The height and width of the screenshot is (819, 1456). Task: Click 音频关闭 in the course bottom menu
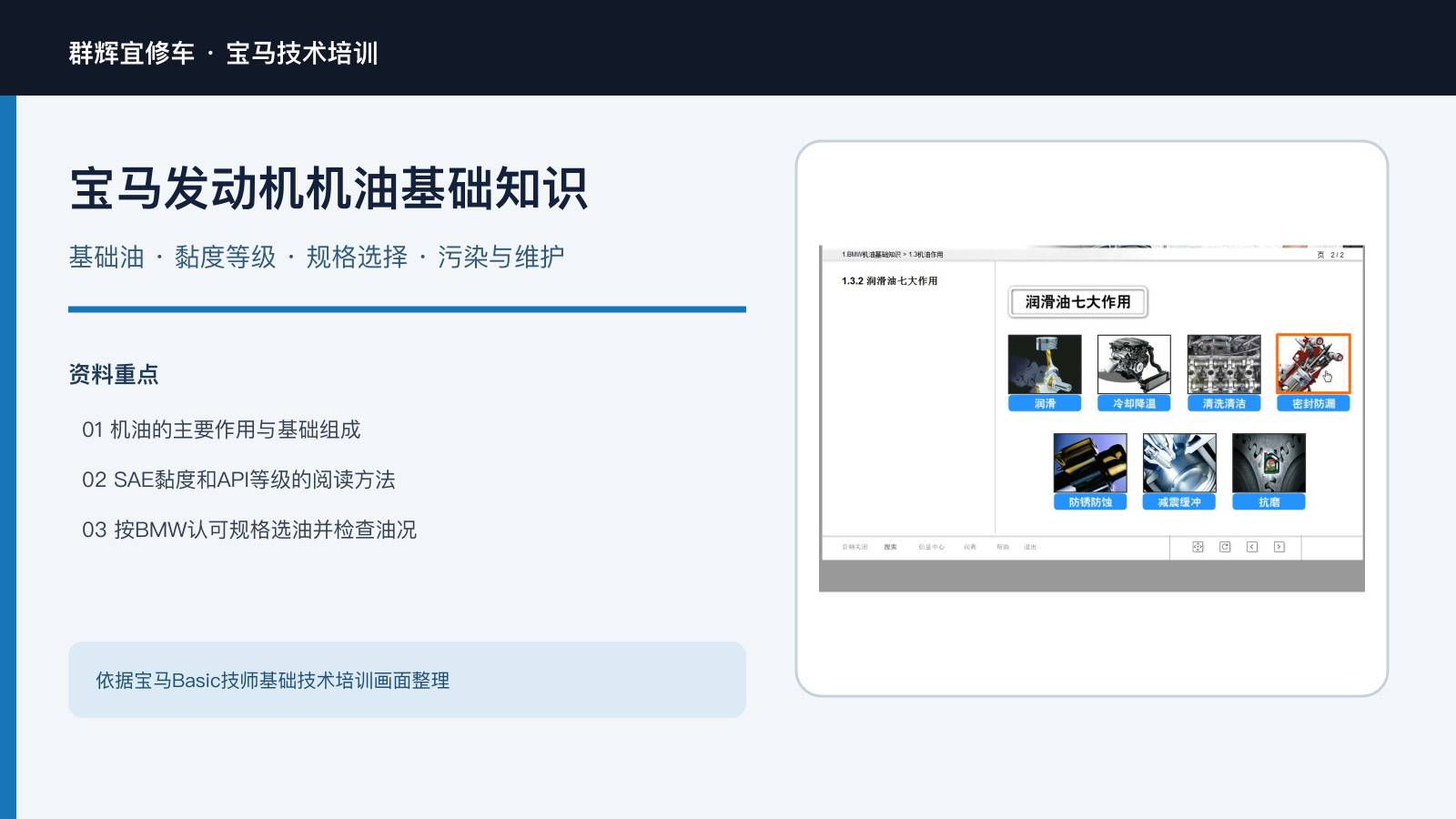point(854,547)
